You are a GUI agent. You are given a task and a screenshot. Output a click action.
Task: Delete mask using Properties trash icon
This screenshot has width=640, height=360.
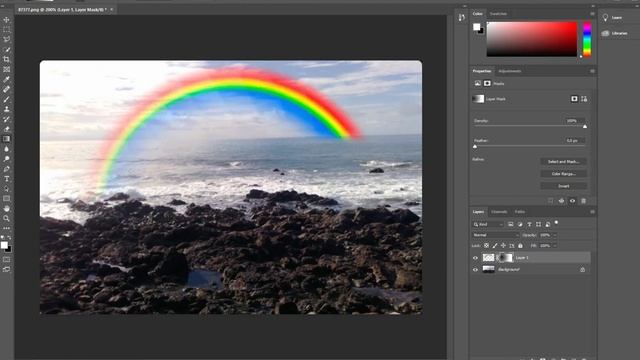click(x=583, y=201)
